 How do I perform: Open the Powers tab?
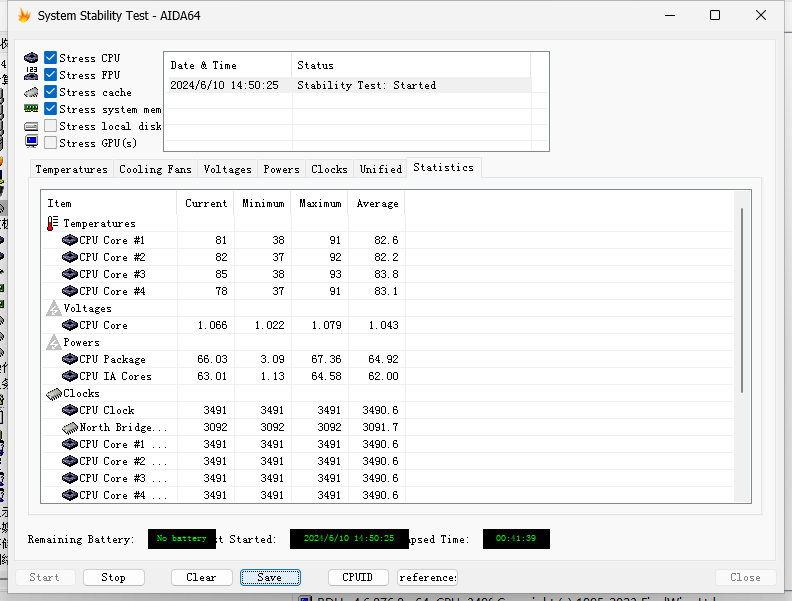pos(281,169)
